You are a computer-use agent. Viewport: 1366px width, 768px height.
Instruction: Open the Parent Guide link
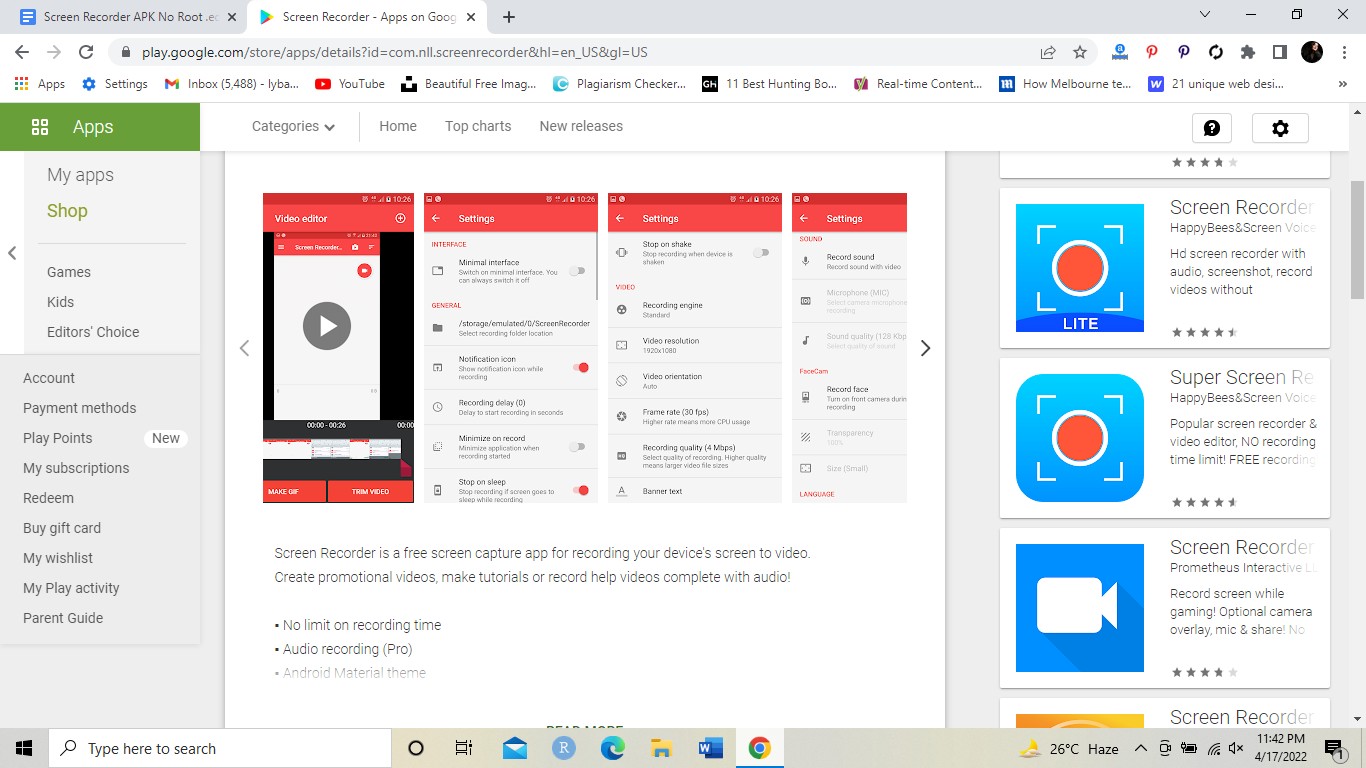[x=63, y=618]
